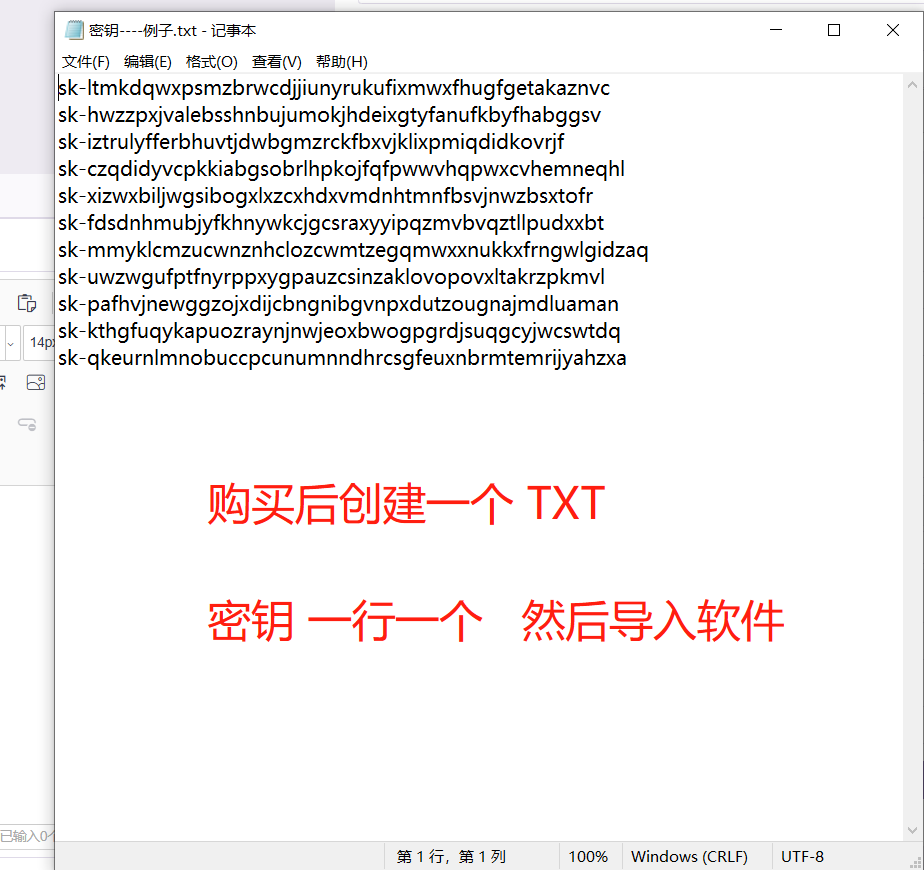Open the 查看(V) menu
924x870 pixels.
click(x=277, y=61)
